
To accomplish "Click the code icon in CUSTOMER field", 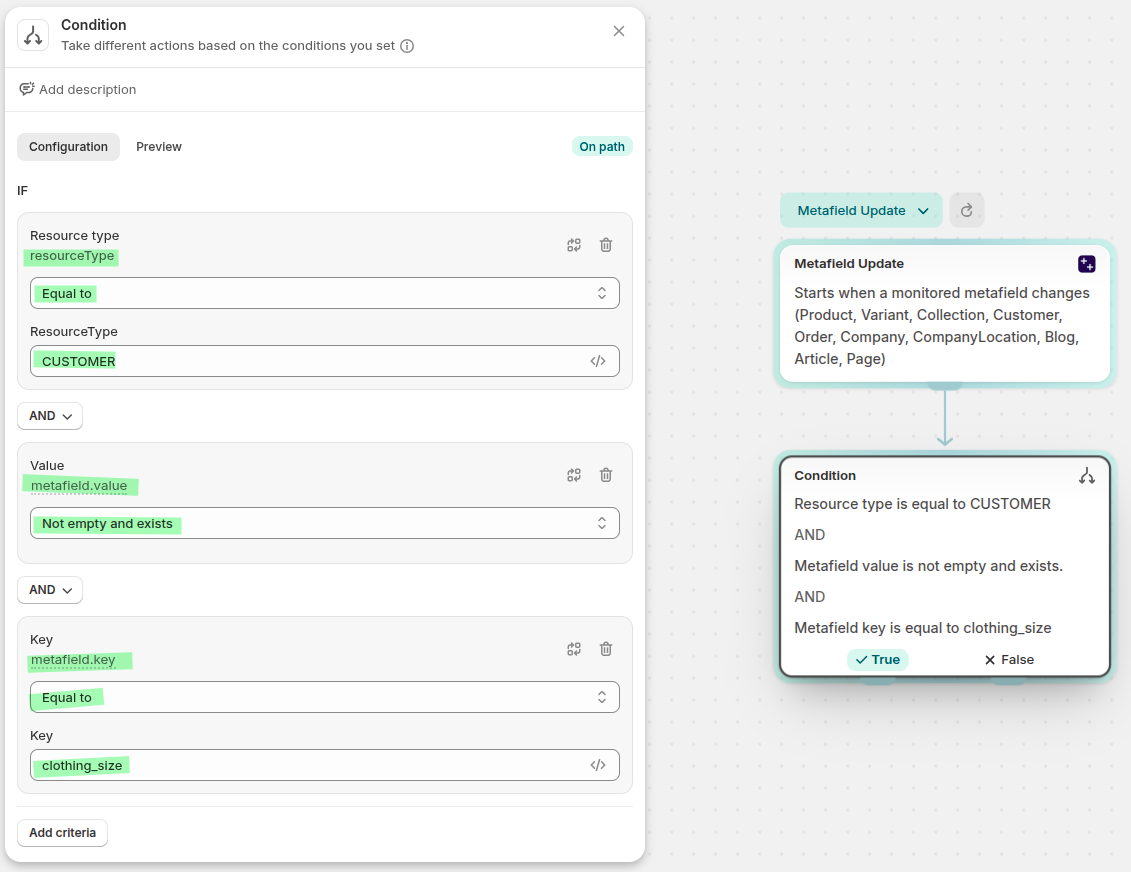I will tap(598, 361).
